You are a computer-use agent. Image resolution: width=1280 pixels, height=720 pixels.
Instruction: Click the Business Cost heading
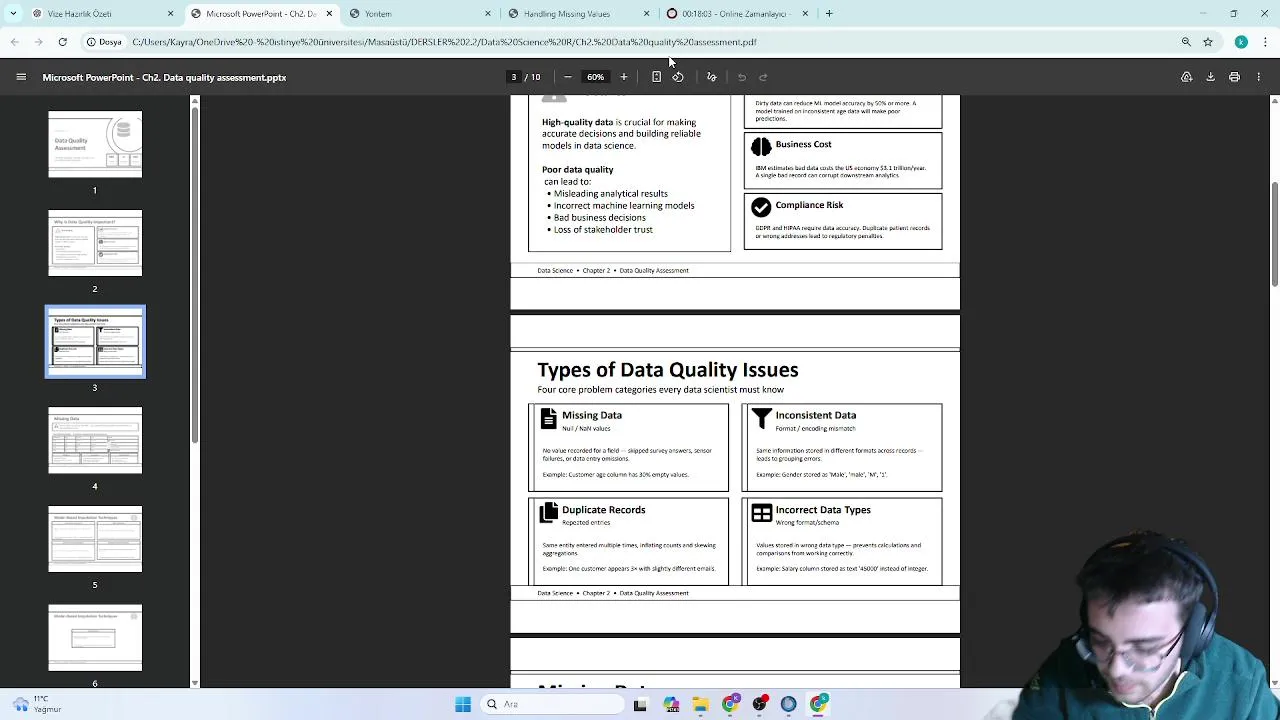click(803, 144)
